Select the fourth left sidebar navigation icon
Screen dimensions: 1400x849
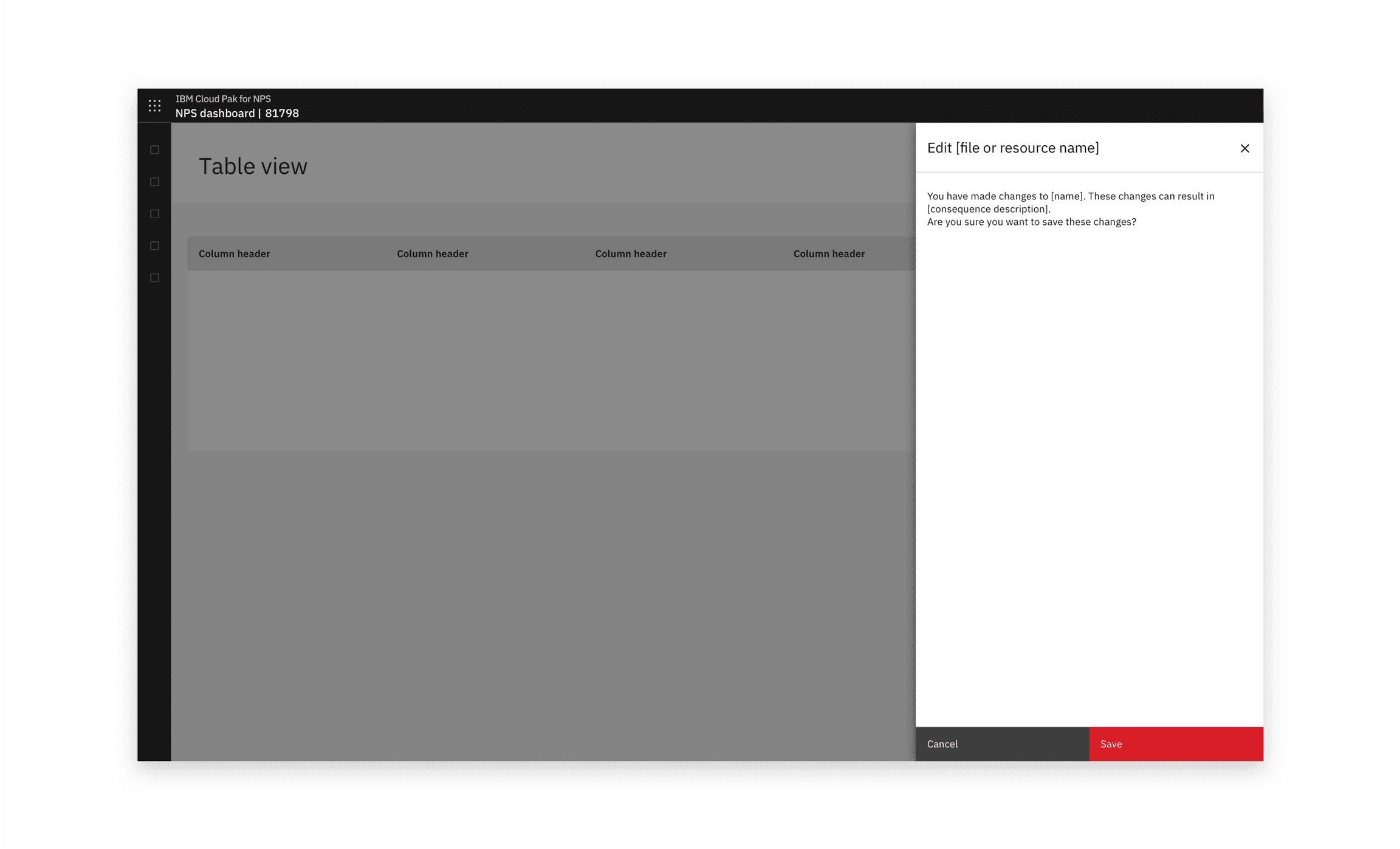click(x=154, y=246)
